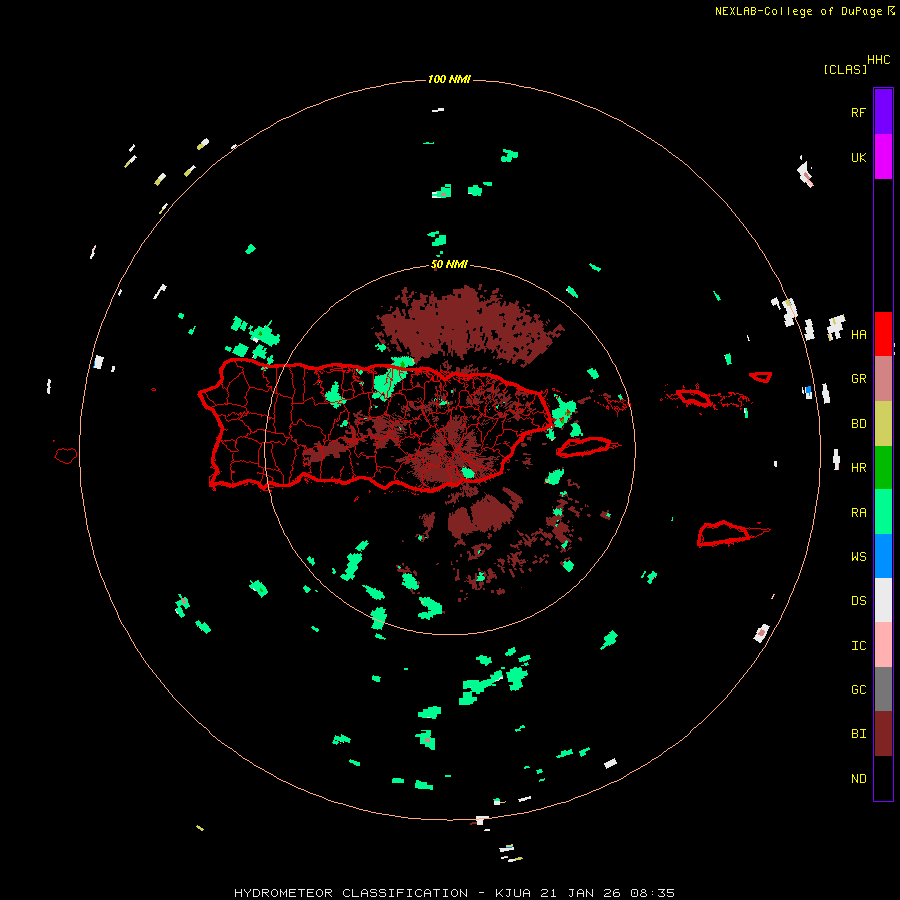Click the Mona Island outline

(65, 455)
